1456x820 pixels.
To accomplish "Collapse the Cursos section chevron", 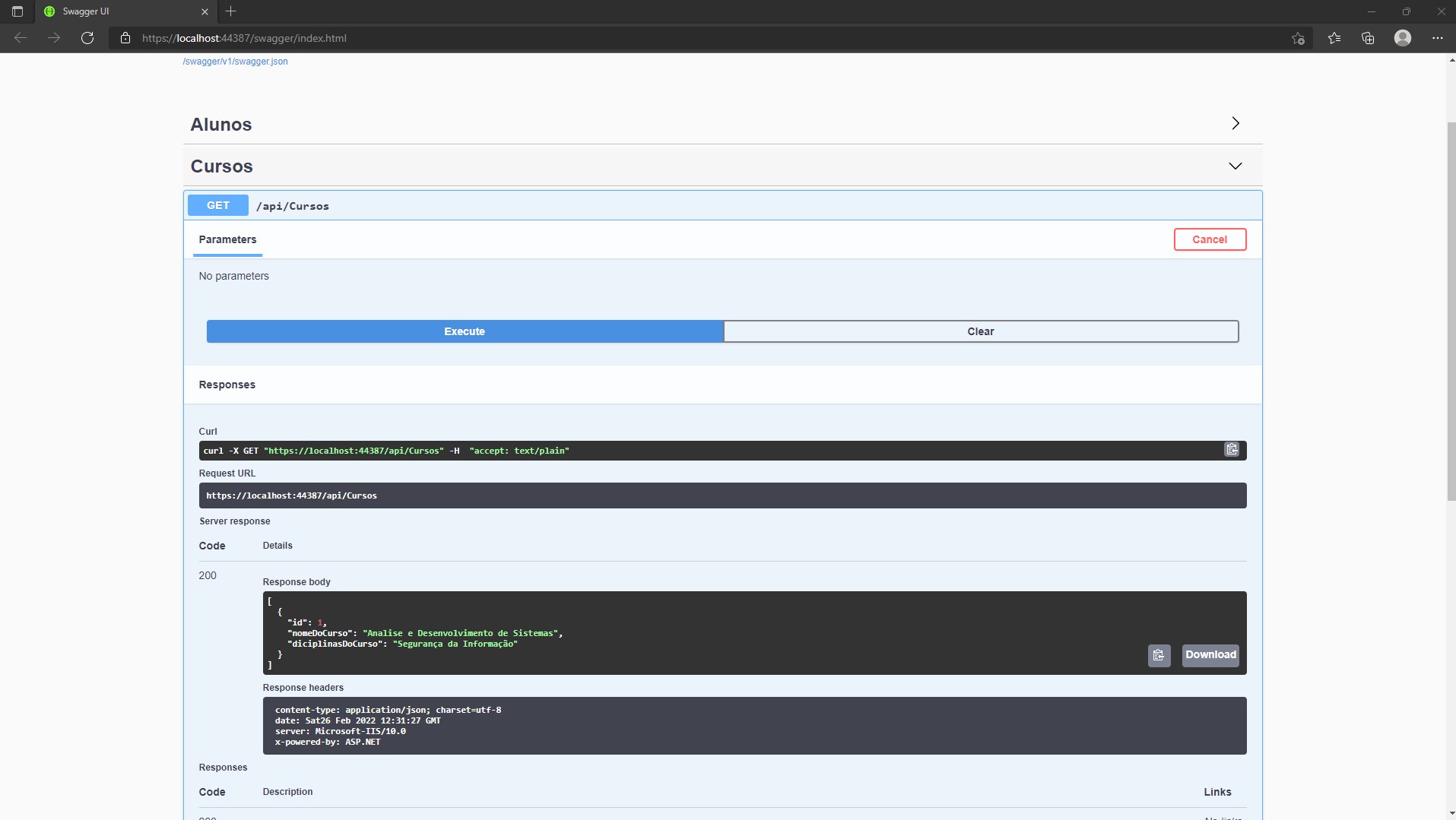I will click(x=1236, y=166).
